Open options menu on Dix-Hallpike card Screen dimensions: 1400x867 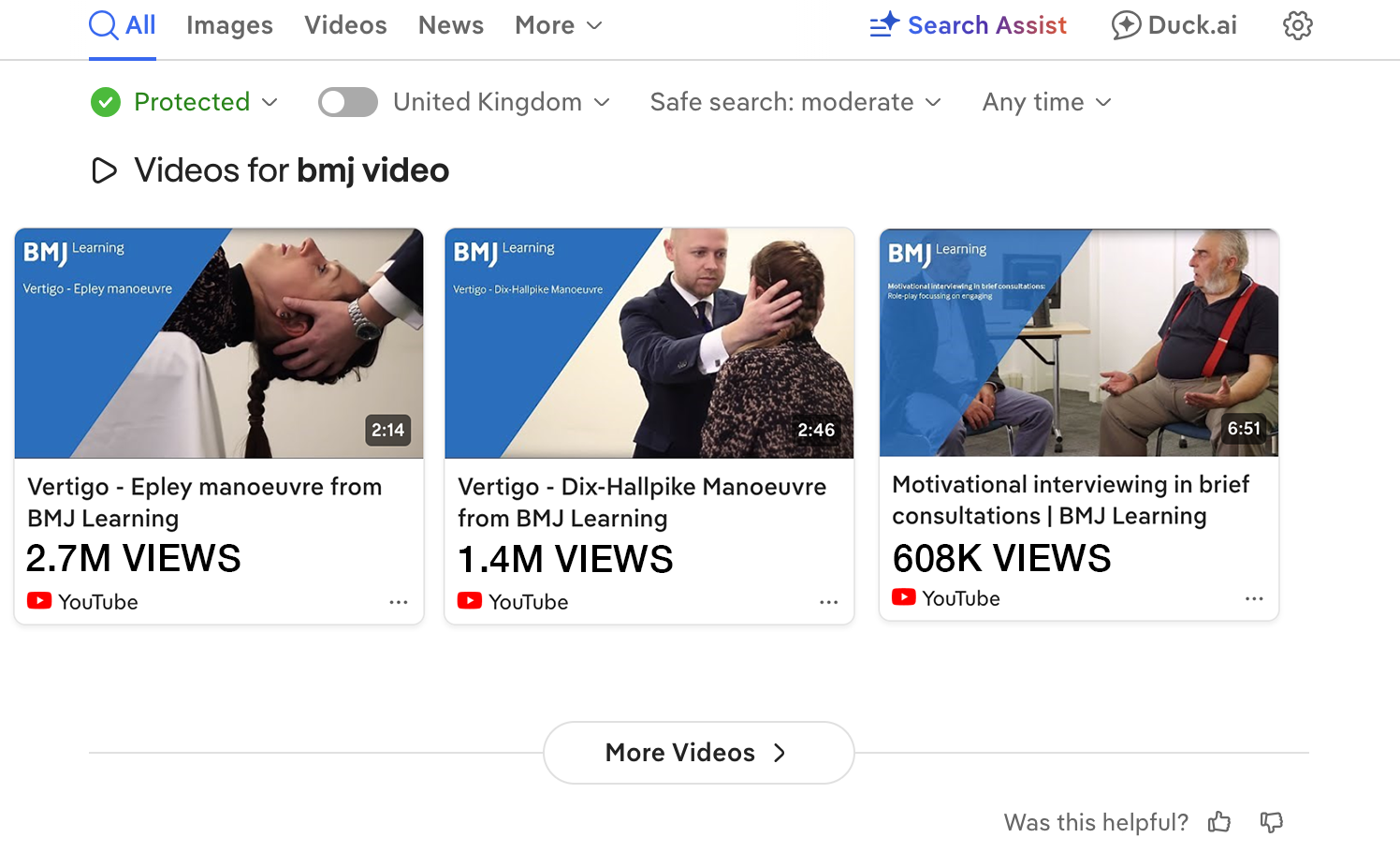click(x=829, y=602)
